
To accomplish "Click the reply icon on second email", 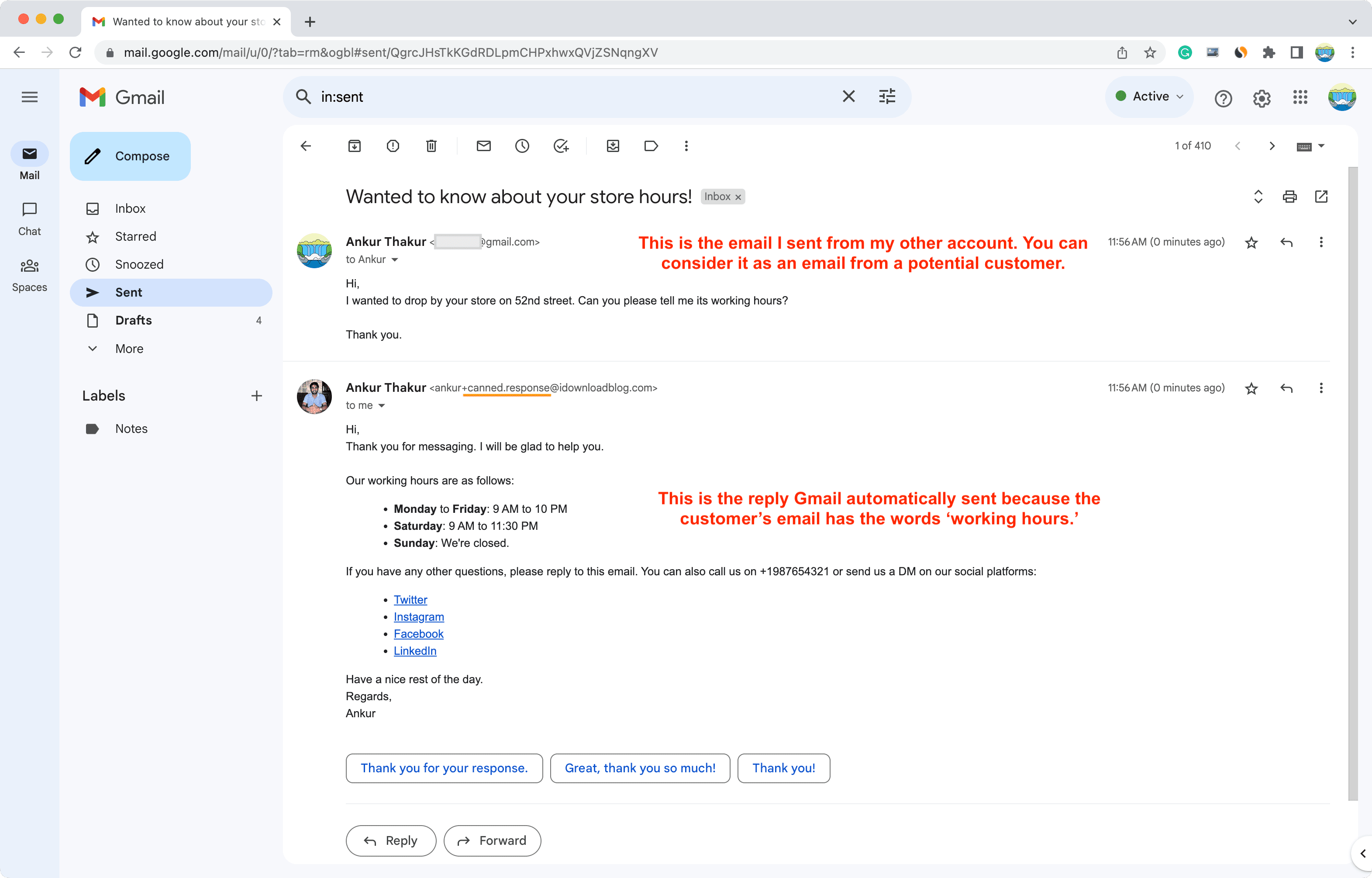I will tap(1286, 388).
